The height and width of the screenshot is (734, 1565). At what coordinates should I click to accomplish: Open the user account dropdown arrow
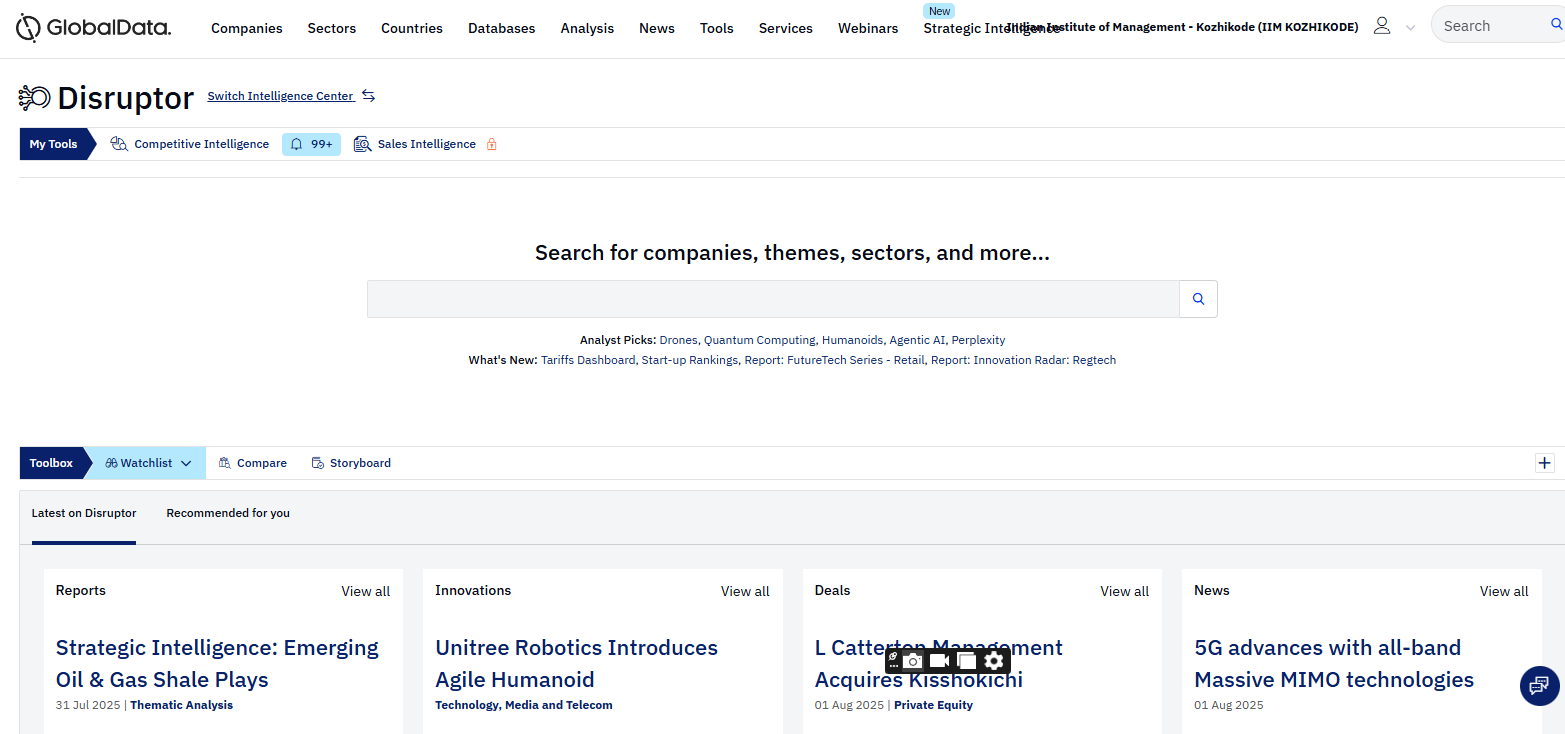coord(1410,28)
